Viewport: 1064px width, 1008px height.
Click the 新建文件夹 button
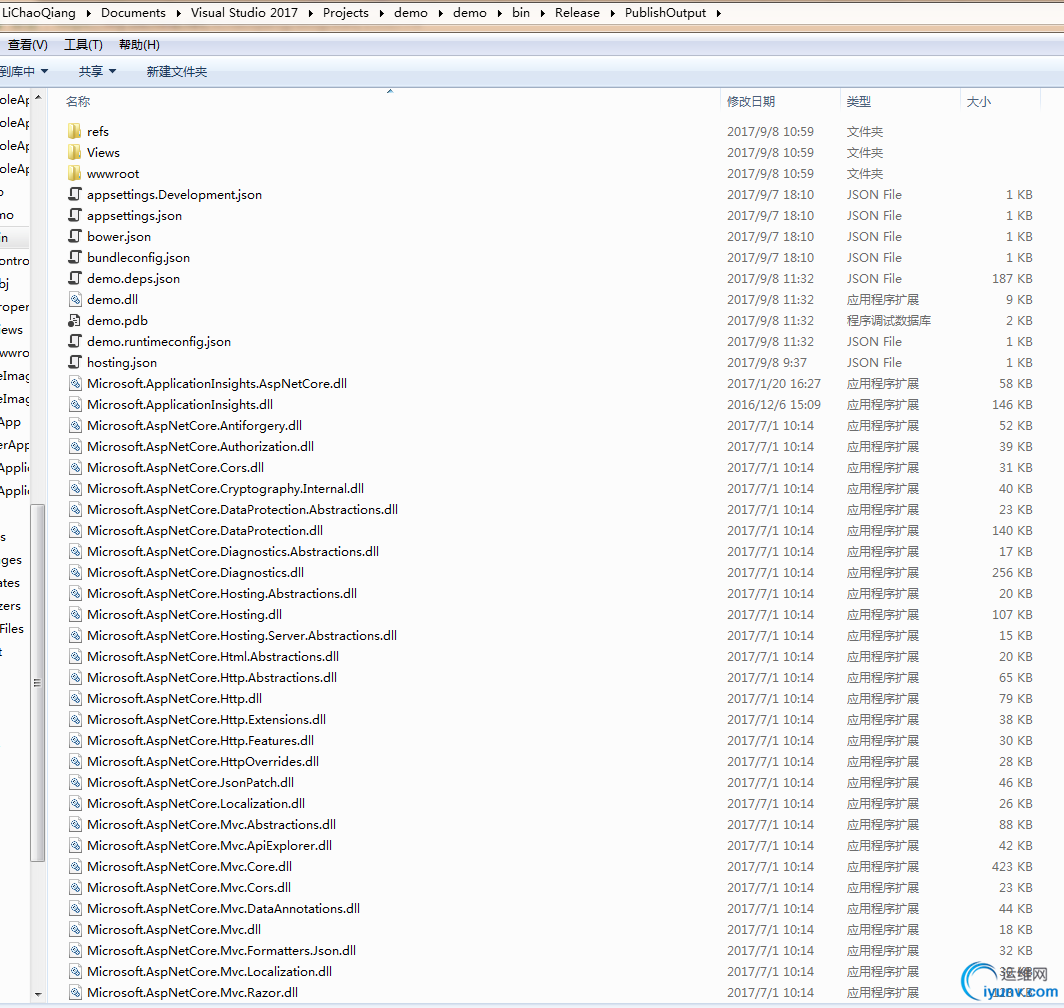click(x=176, y=71)
